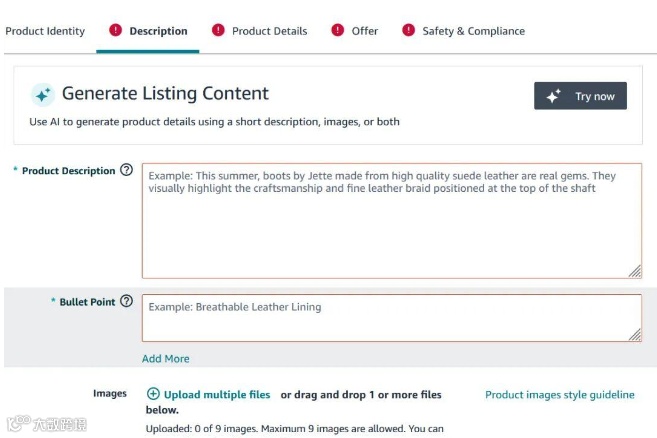Open the Safety & Compliance tab
Screen dimensions: 657x438
point(473,31)
